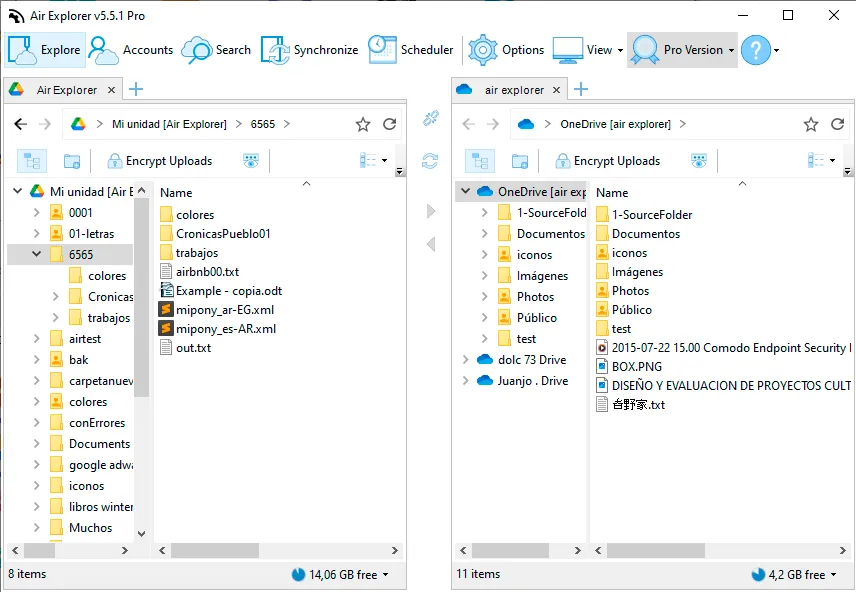Expand the 0001 folder in tree
Viewport: 856px width, 592px height.
[36, 212]
